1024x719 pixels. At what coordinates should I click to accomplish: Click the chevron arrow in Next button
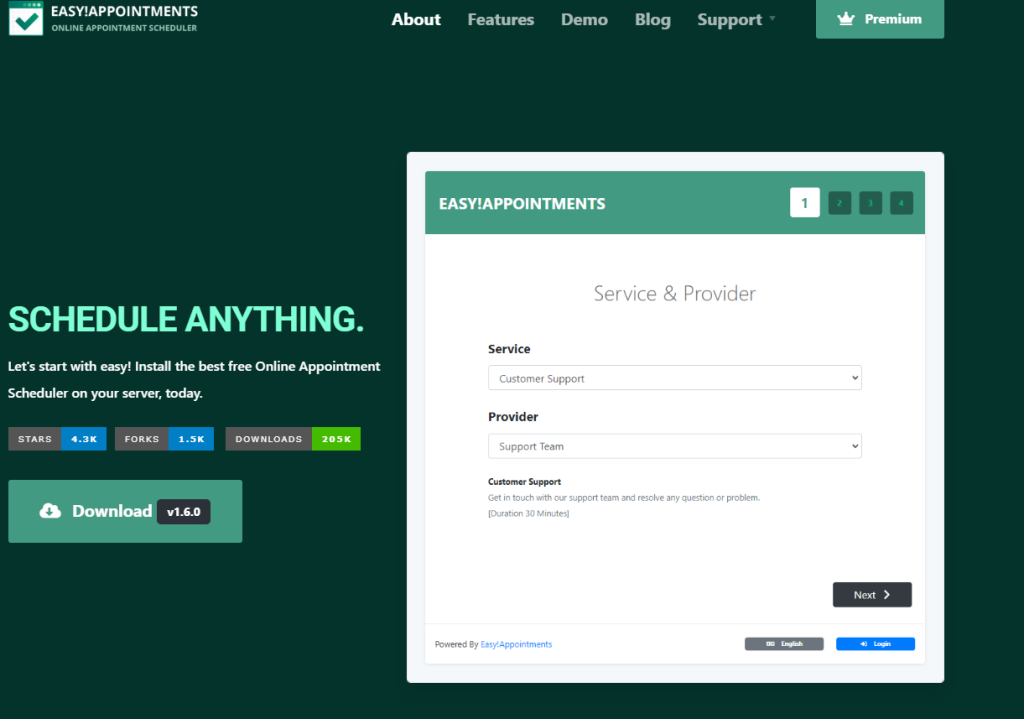tap(887, 595)
